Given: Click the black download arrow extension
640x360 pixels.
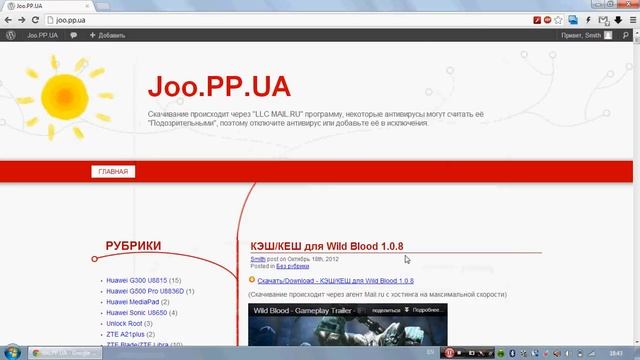Looking at the screenshot, I should 618,20.
